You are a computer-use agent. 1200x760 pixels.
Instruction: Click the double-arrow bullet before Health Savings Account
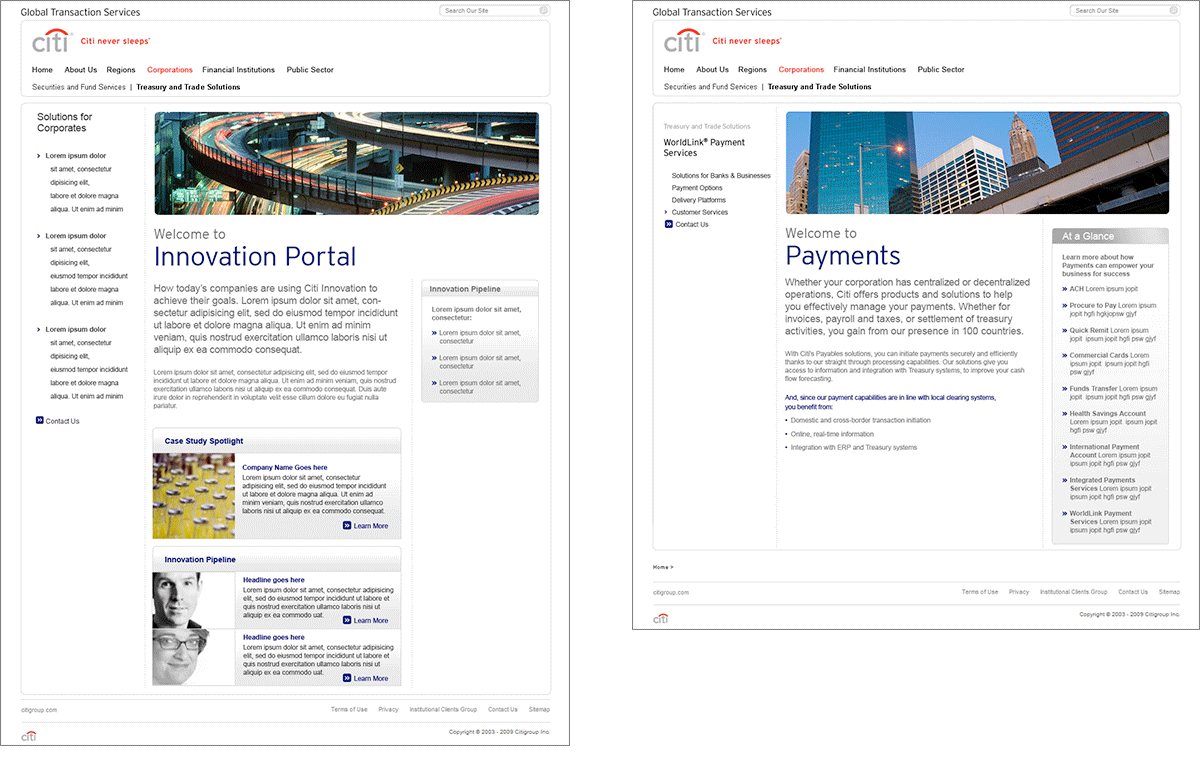point(1065,414)
